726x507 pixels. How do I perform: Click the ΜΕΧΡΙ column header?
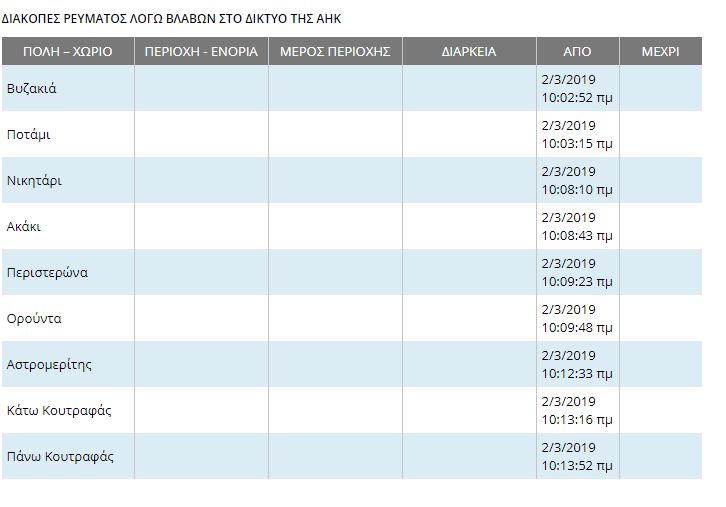tap(661, 51)
